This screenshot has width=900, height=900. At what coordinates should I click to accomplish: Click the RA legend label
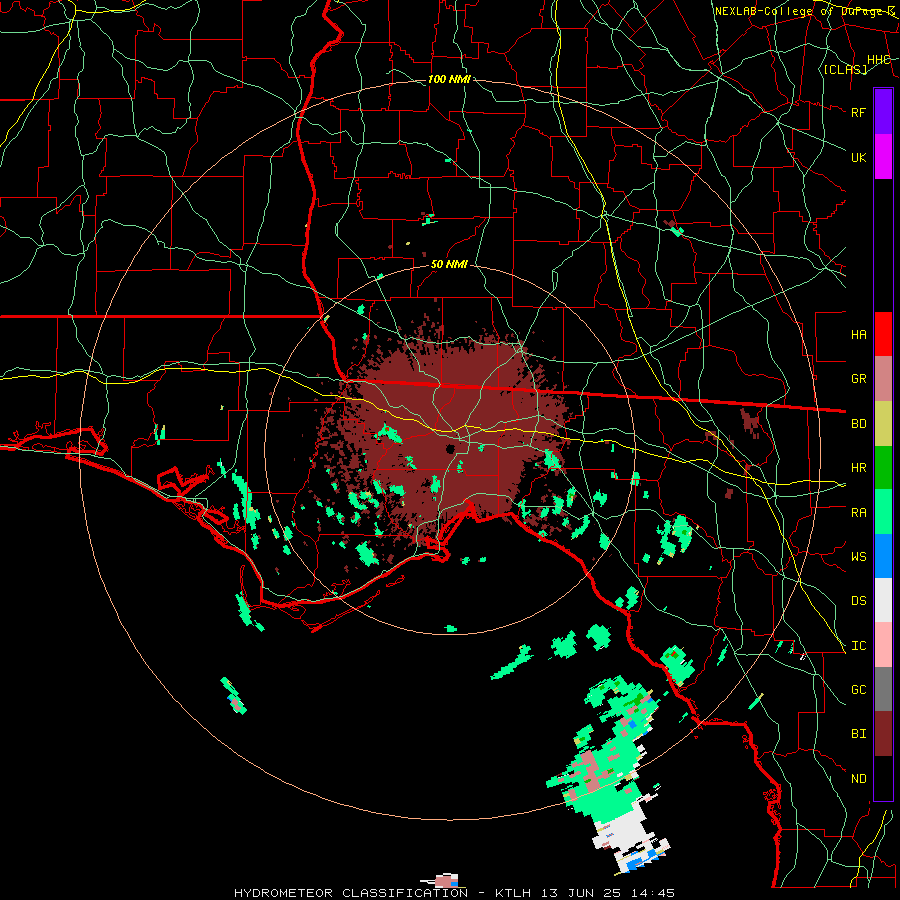click(858, 513)
